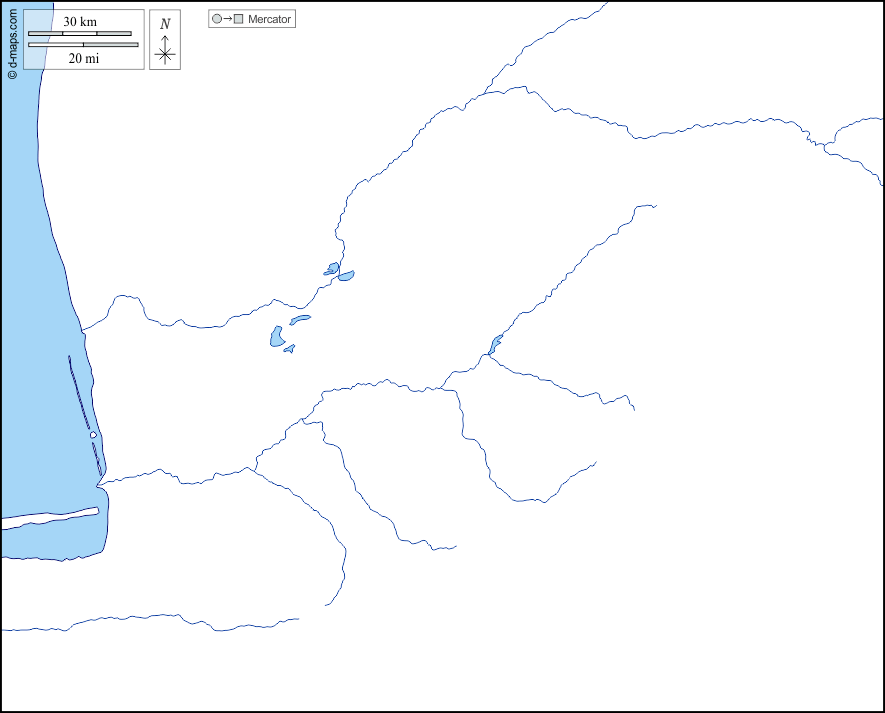Click the letter N above compass arrow
This screenshot has height=713, width=885.
[165, 24]
